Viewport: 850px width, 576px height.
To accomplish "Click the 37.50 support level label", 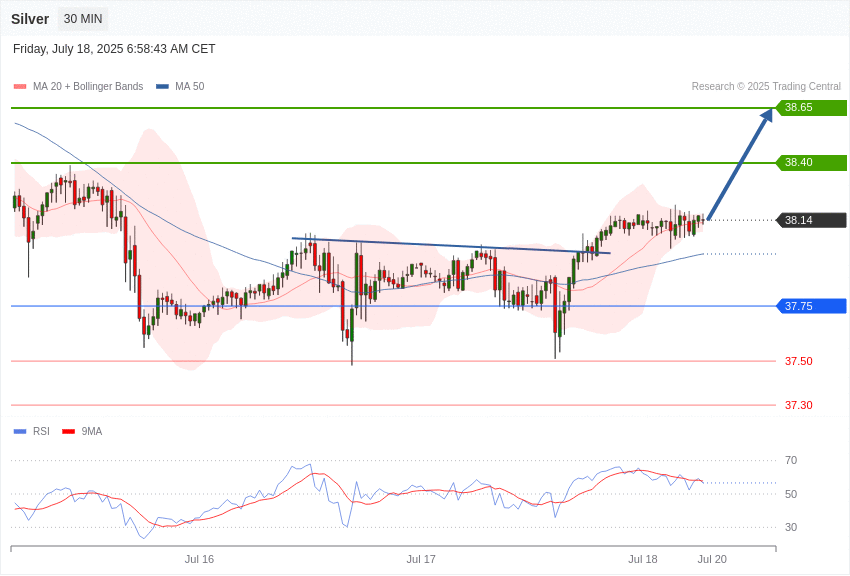I will [799, 361].
